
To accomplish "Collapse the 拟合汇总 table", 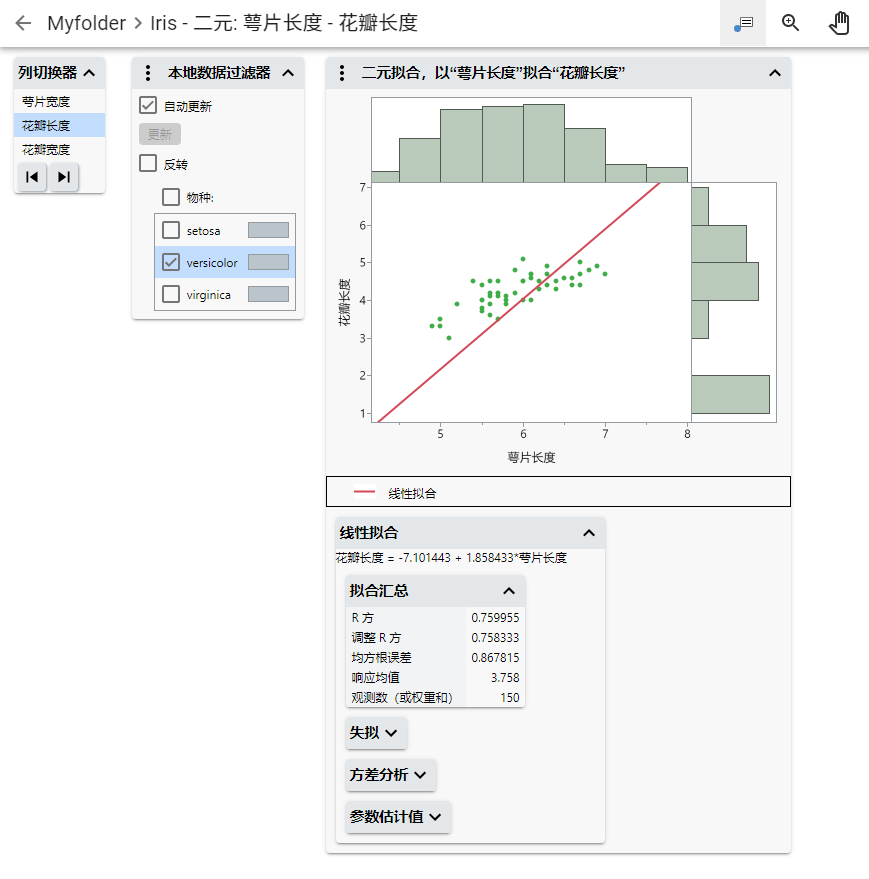I will 509,591.
